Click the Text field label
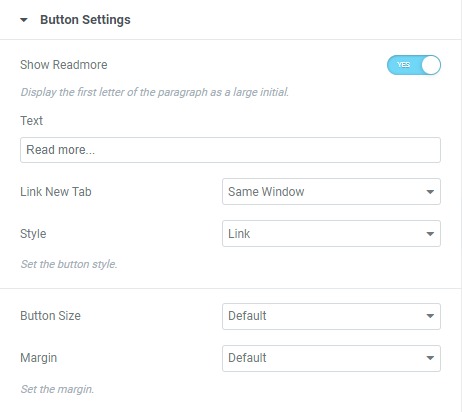Screen dimensions: 462x412 (x=31, y=121)
